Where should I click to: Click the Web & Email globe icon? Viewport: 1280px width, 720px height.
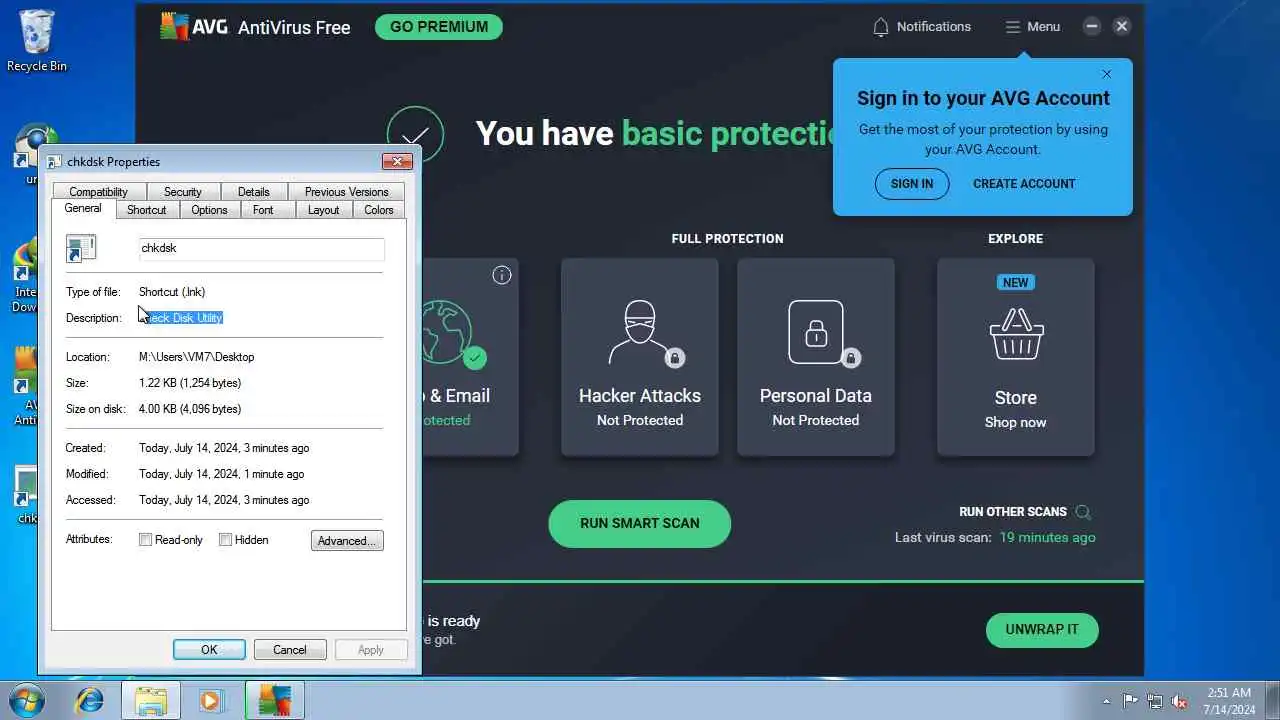(x=447, y=332)
